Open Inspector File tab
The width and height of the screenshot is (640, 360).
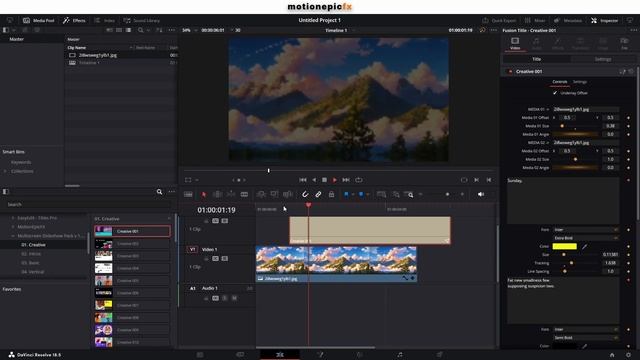(624, 44)
